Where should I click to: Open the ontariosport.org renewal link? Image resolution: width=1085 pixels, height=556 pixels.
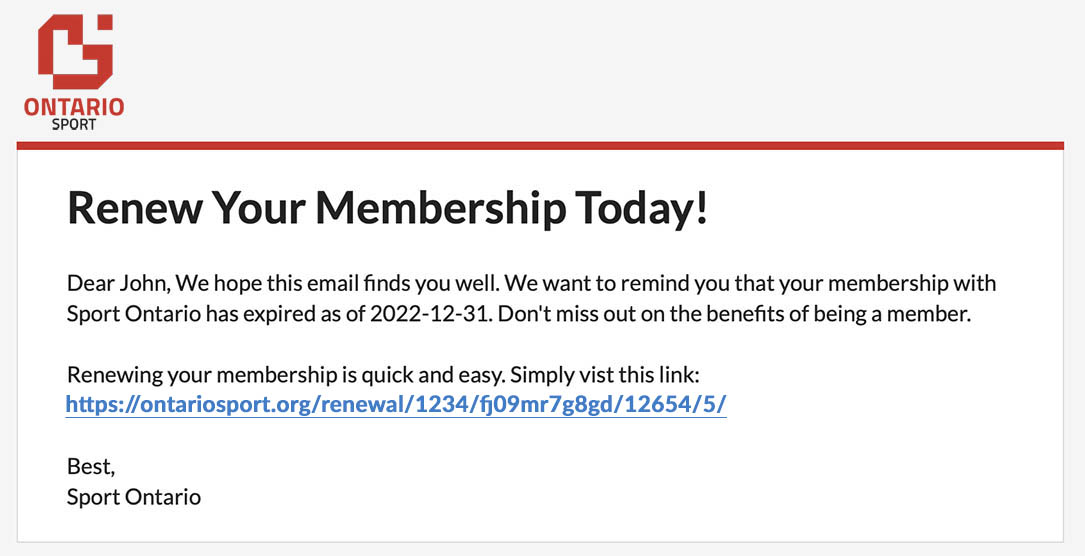(x=396, y=404)
